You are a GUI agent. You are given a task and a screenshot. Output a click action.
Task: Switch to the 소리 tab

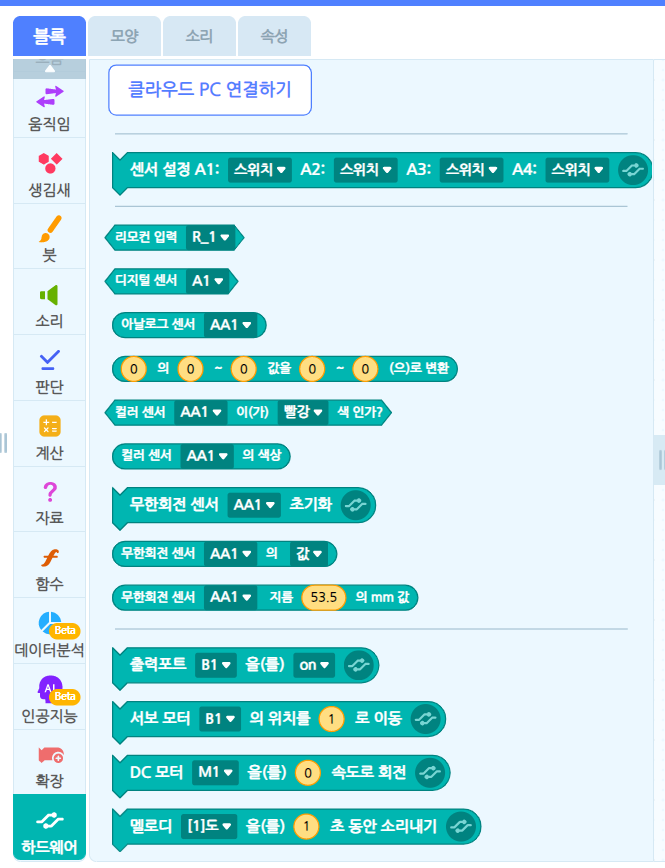[199, 36]
